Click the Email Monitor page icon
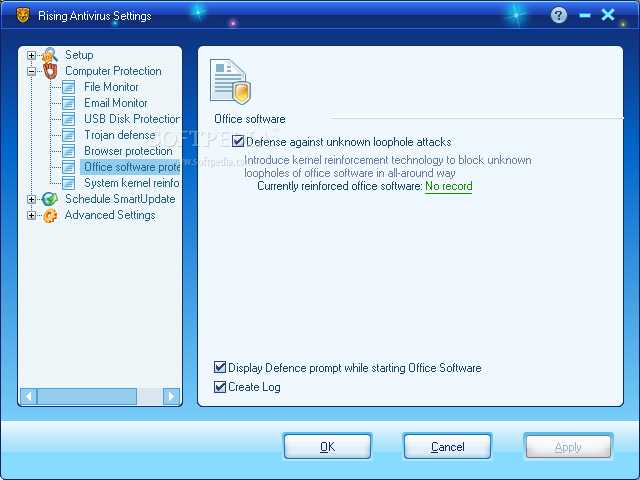The height and width of the screenshot is (480, 640). coord(69,103)
